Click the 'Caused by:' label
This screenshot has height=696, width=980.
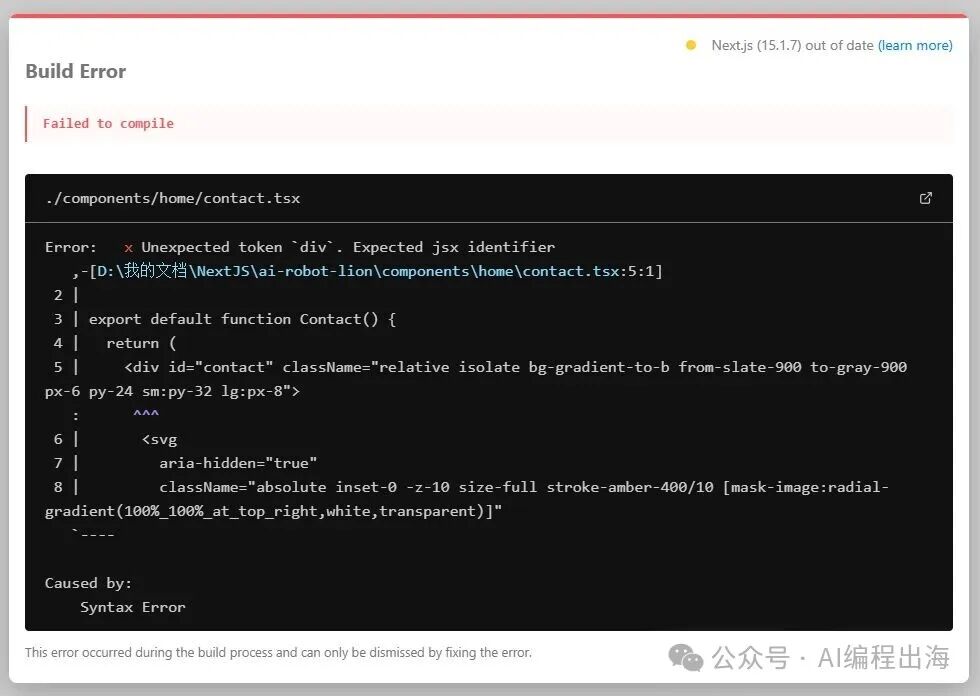(88, 583)
